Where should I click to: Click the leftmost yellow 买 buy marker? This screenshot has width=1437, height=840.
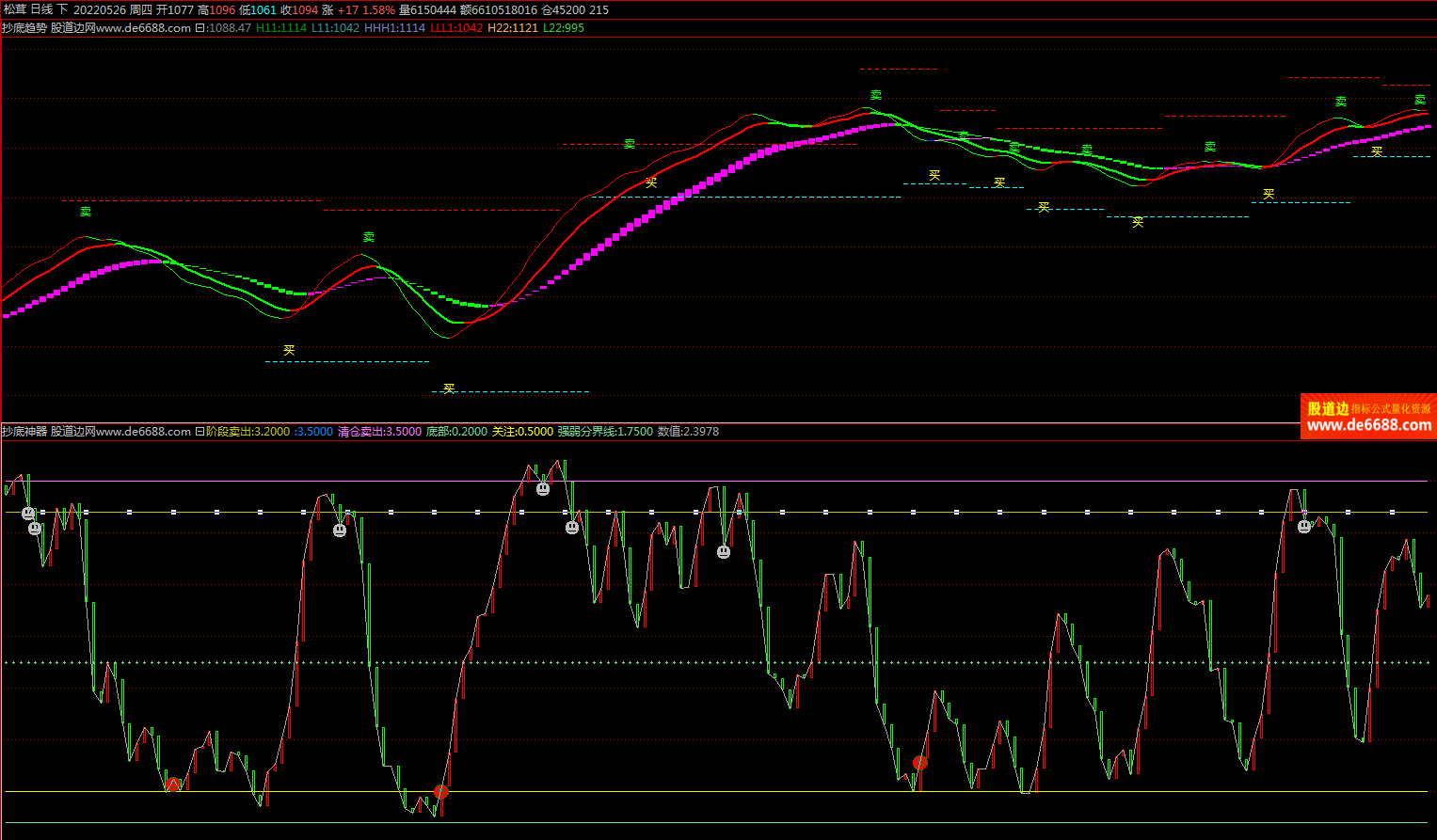tap(289, 350)
